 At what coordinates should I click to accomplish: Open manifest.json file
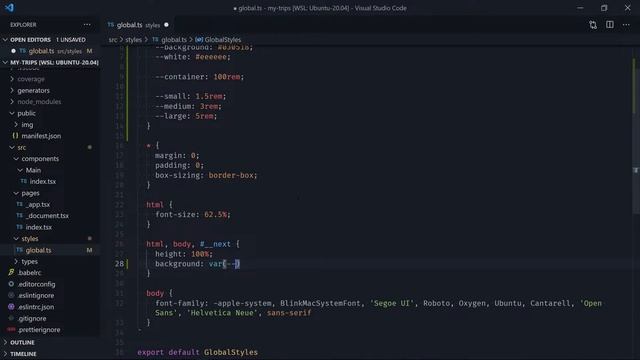[50, 136]
